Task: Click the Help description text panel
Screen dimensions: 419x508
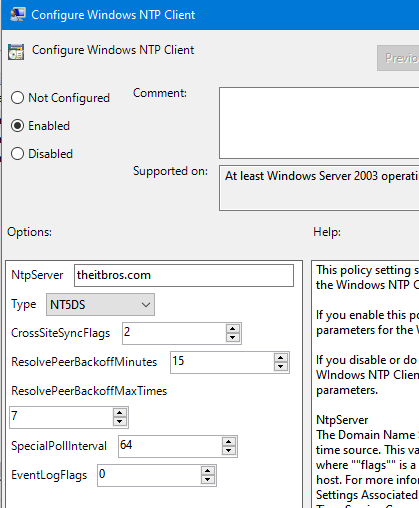Action: (365, 384)
